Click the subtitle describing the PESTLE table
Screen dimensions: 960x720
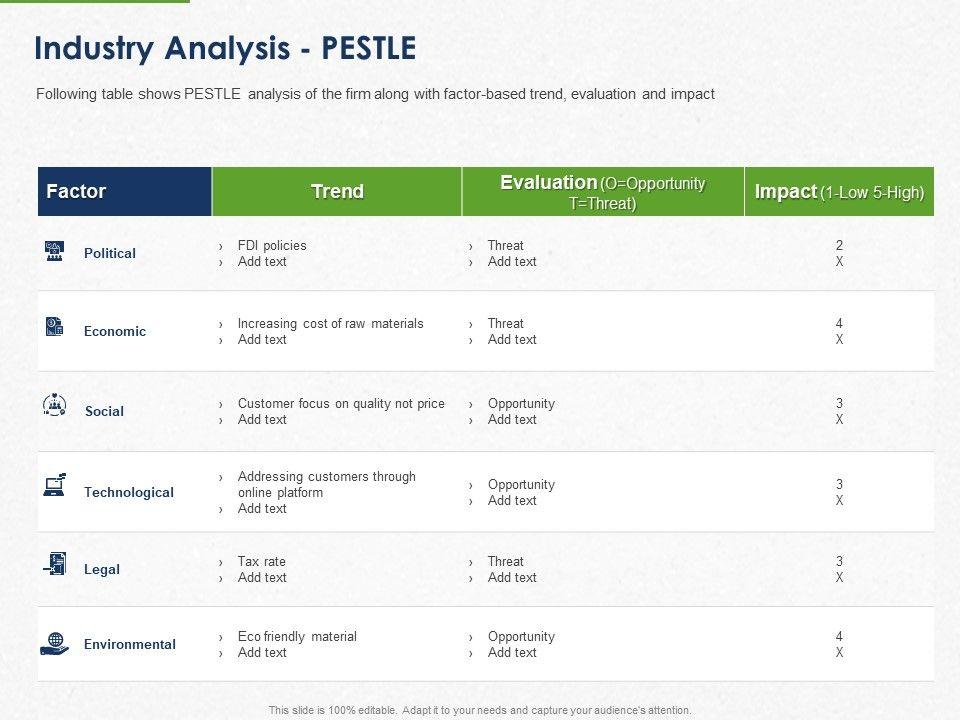tap(375, 94)
